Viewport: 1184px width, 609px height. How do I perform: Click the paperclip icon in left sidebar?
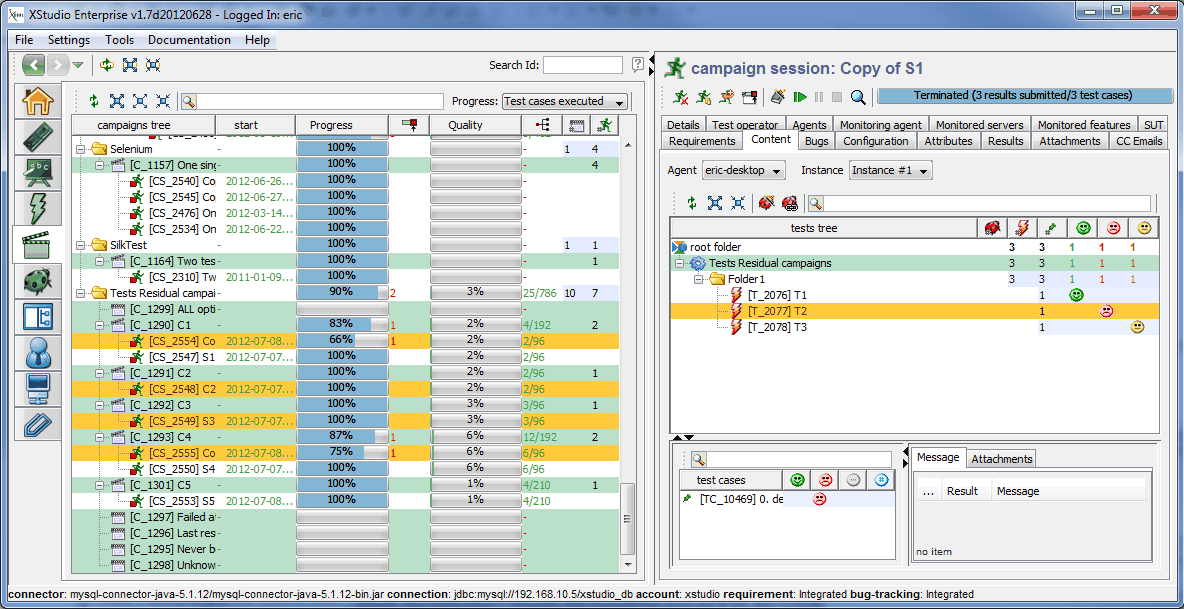click(x=37, y=425)
